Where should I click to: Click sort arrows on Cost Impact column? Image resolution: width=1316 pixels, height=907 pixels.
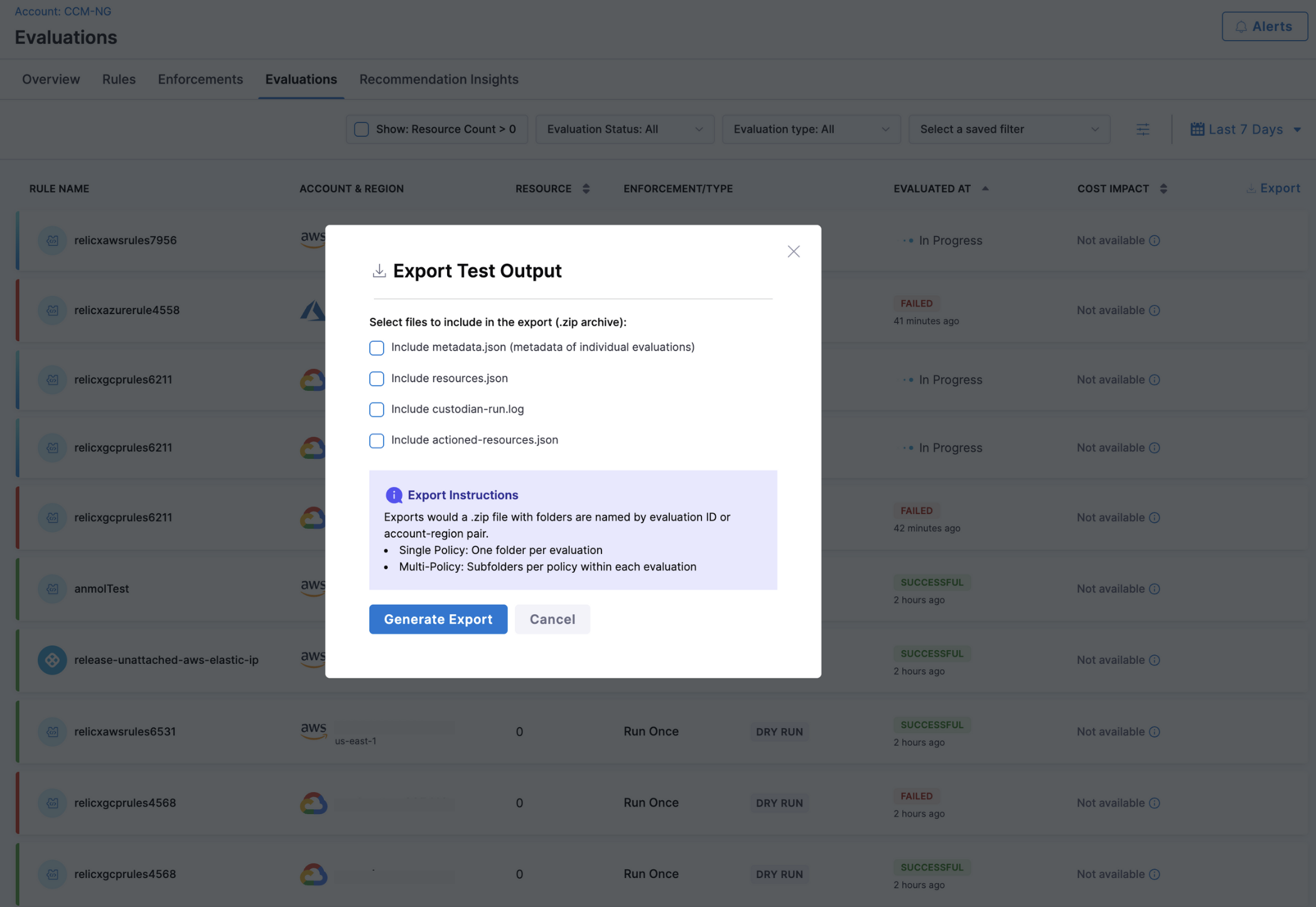coord(1163,189)
